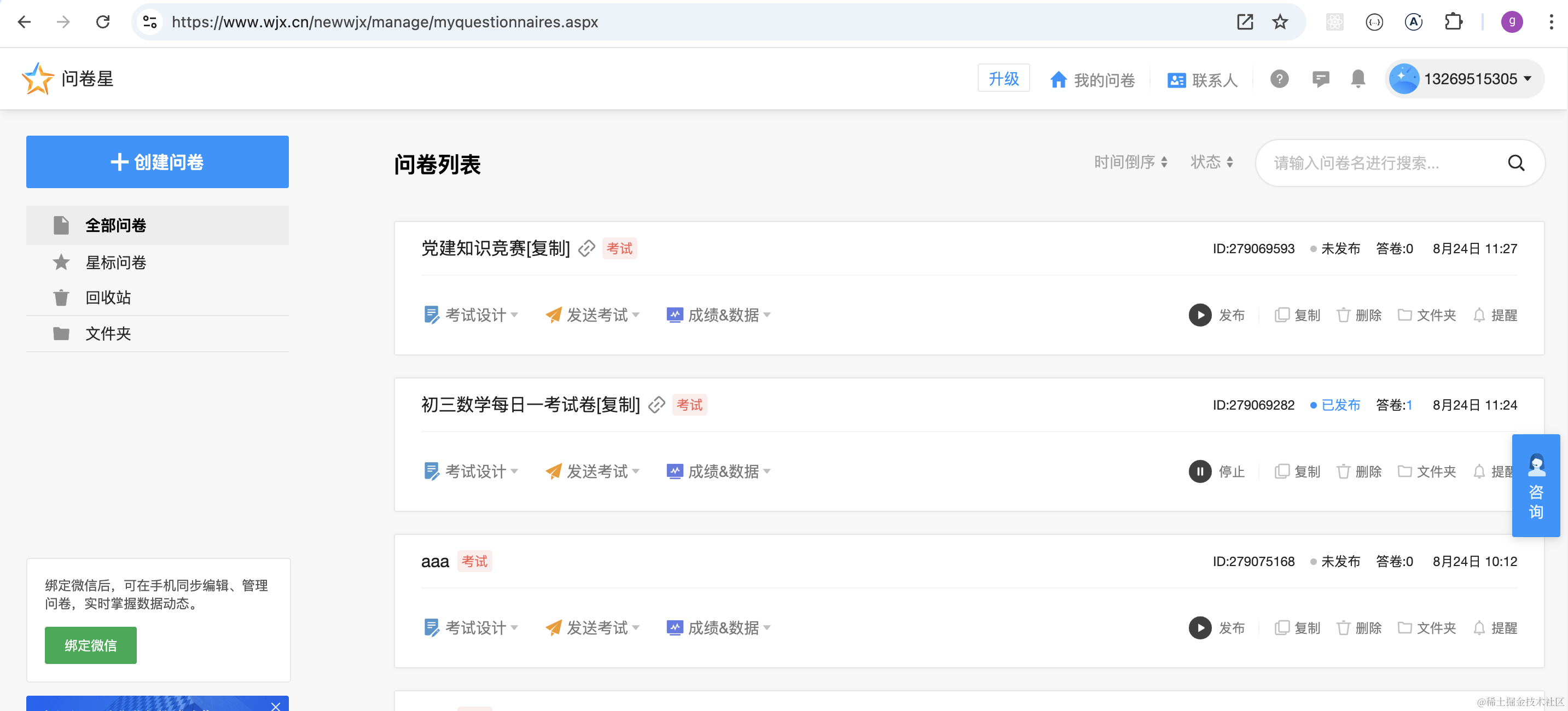Open 回收站 in the sidebar
The image size is (1568, 711).
[108, 297]
